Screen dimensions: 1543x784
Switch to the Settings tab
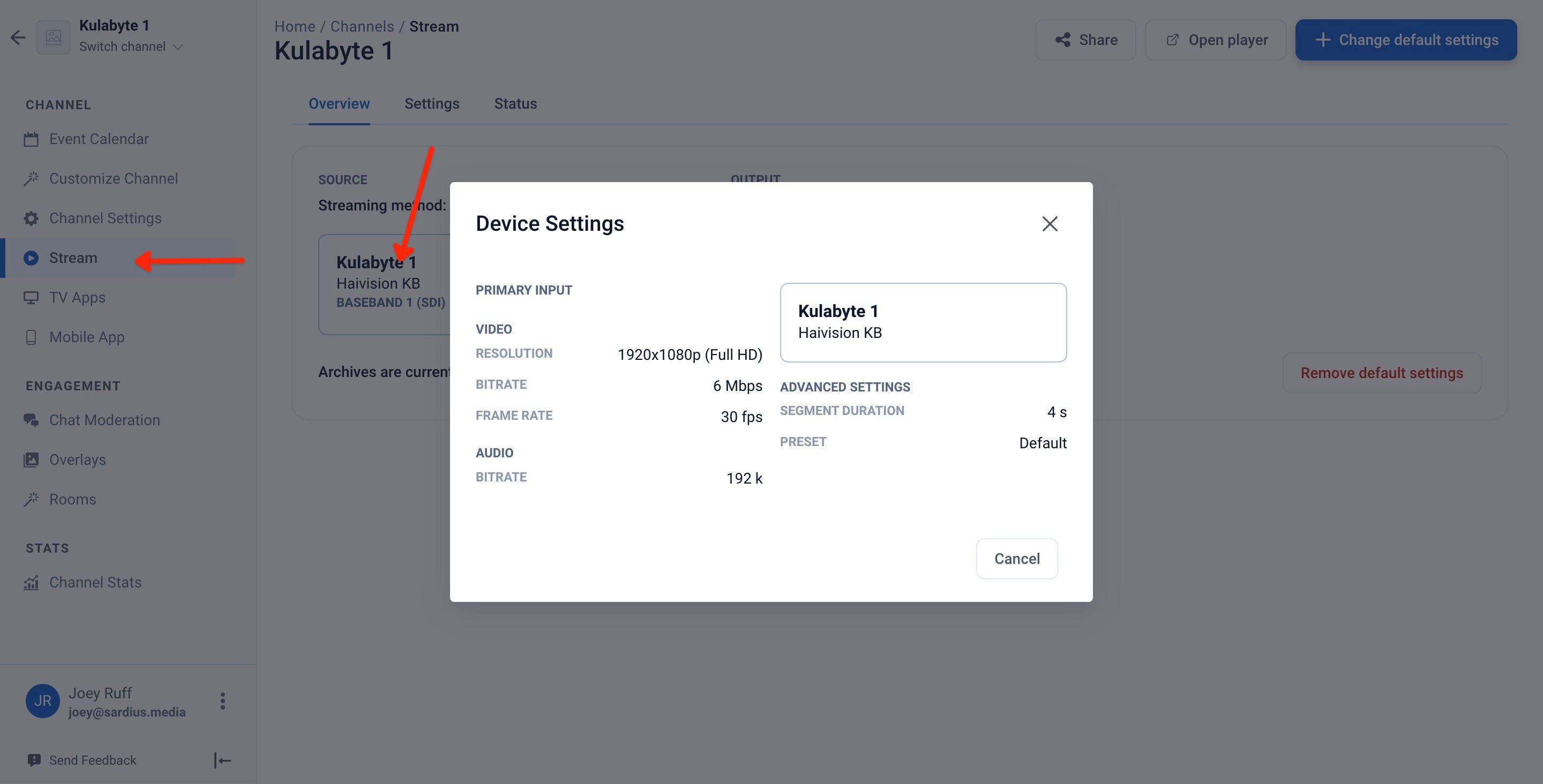[x=432, y=103]
